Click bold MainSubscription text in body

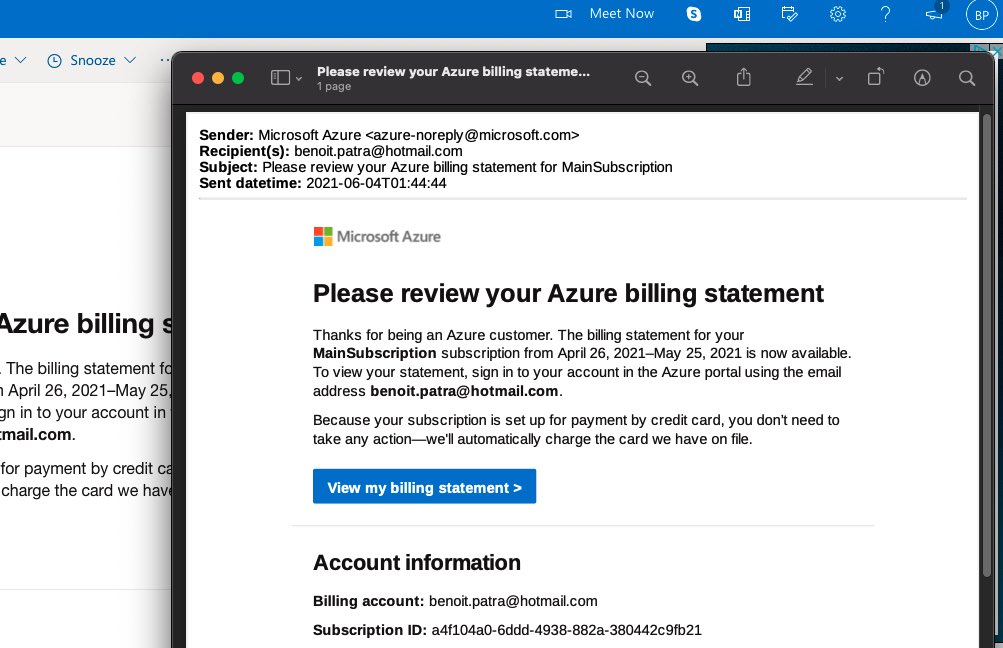(375, 353)
